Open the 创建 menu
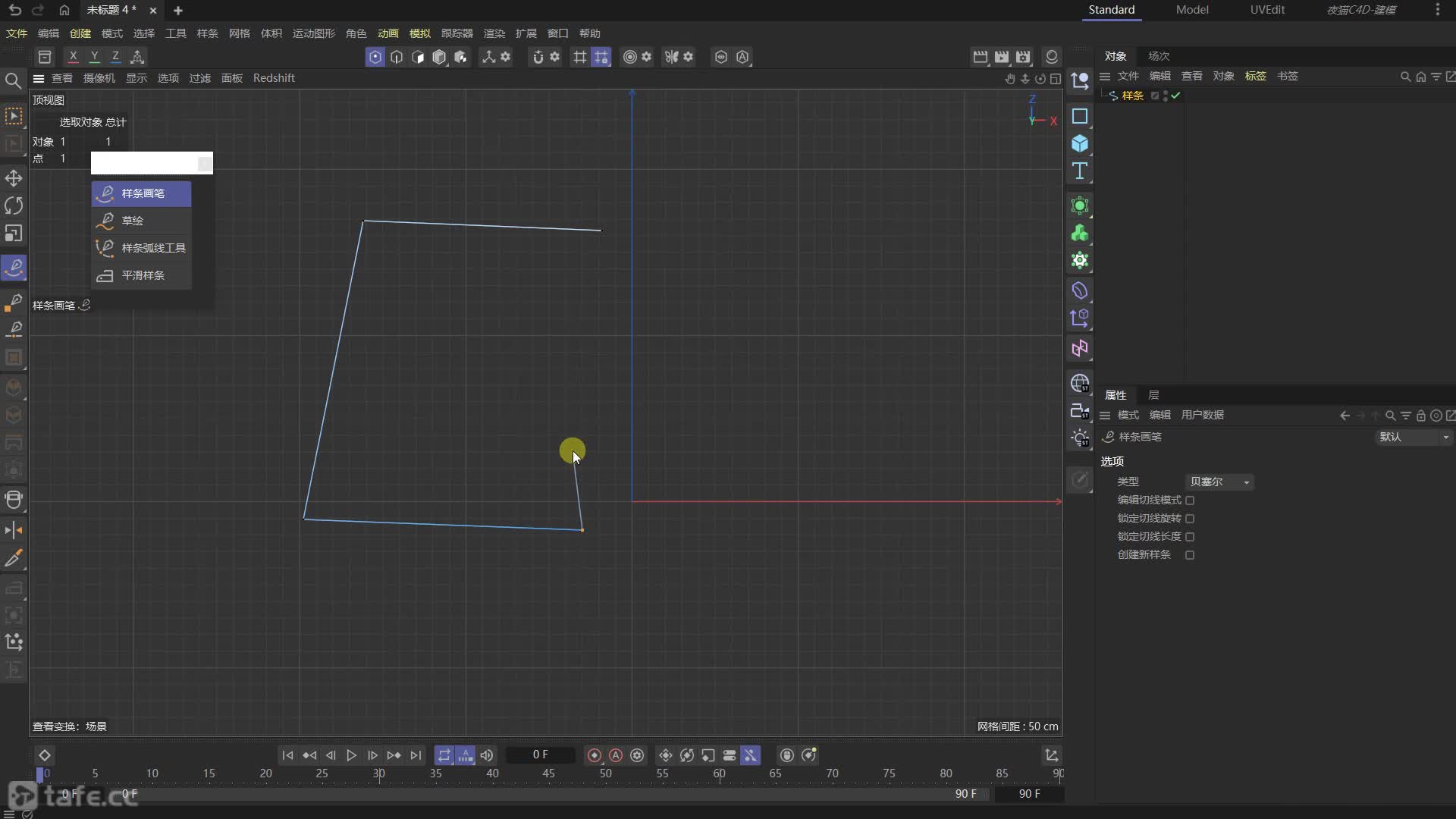The width and height of the screenshot is (1456, 819). point(80,33)
